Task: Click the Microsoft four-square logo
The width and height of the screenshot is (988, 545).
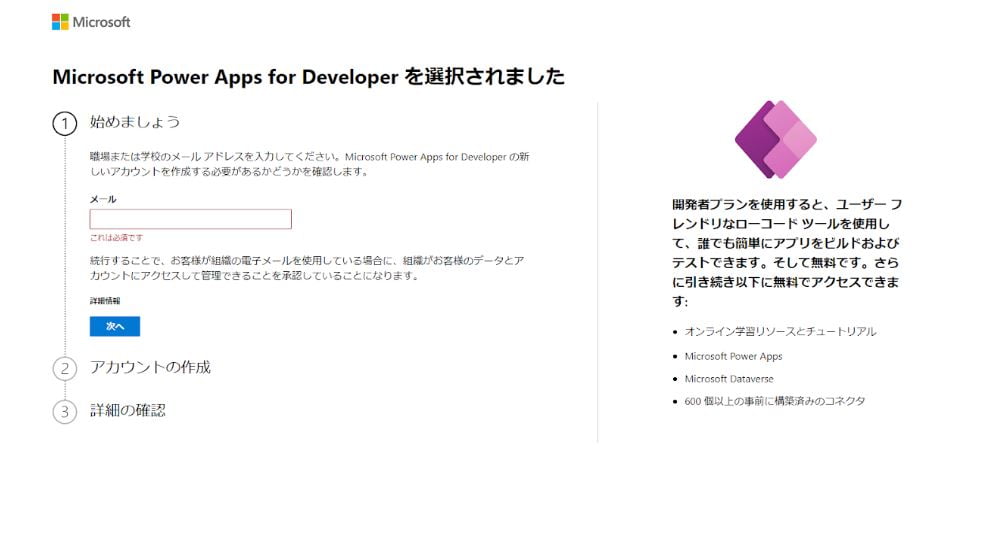Action: pos(60,22)
